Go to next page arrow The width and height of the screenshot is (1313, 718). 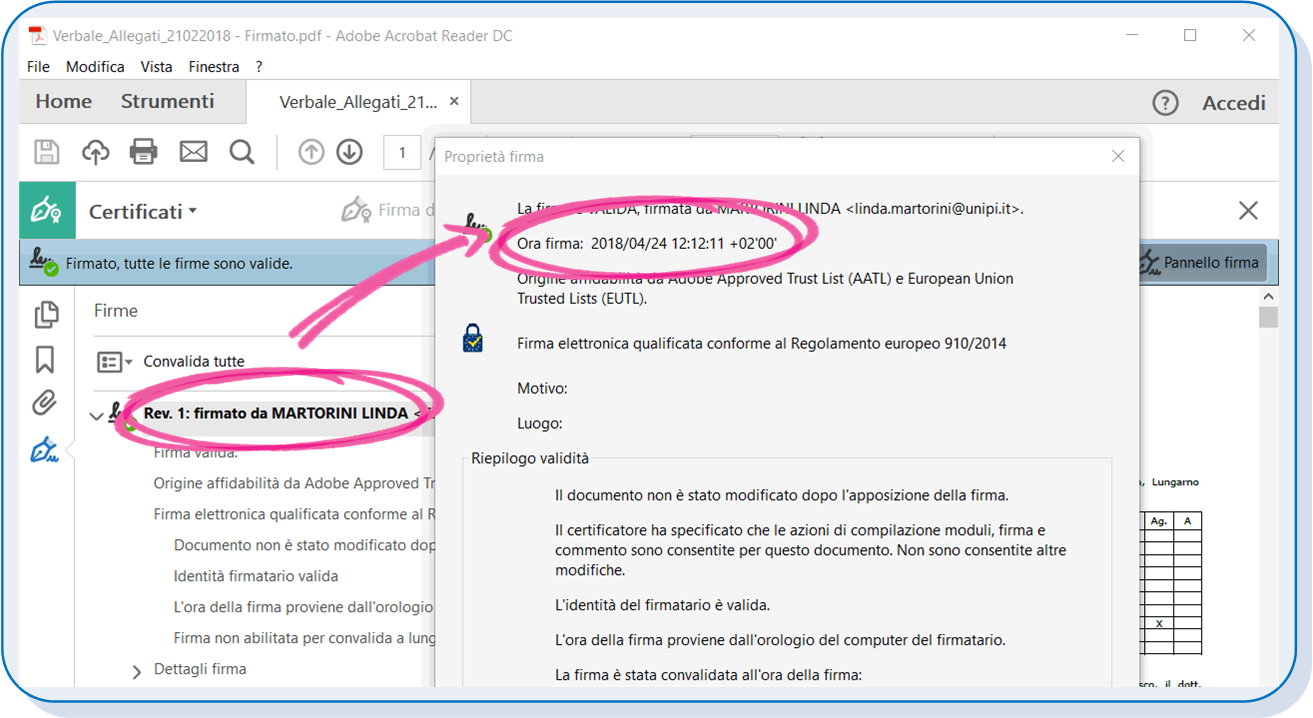click(x=349, y=152)
